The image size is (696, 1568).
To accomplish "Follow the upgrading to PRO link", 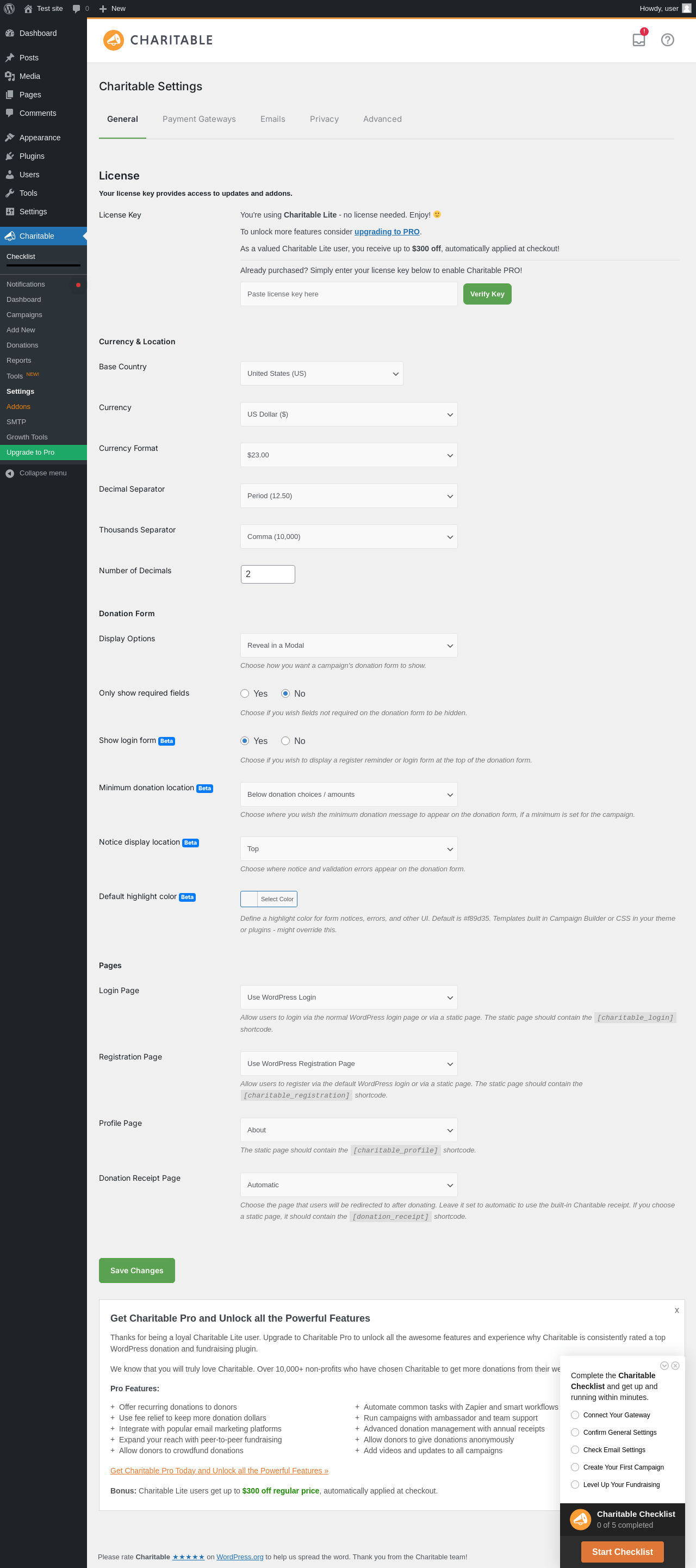I will coord(387,232).
